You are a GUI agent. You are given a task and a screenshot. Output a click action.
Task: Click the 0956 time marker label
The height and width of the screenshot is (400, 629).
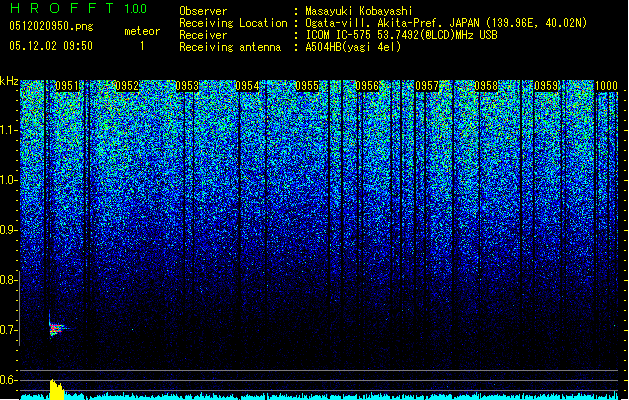tap(367, 86)
